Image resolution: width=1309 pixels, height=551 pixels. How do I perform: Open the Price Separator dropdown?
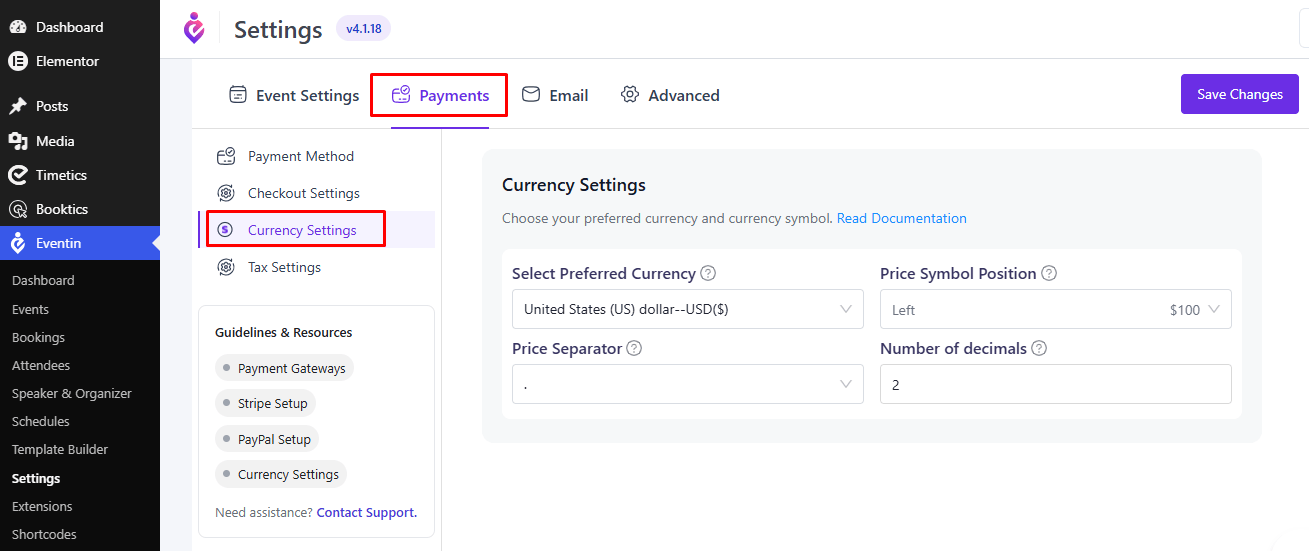(x=688, y=384)
